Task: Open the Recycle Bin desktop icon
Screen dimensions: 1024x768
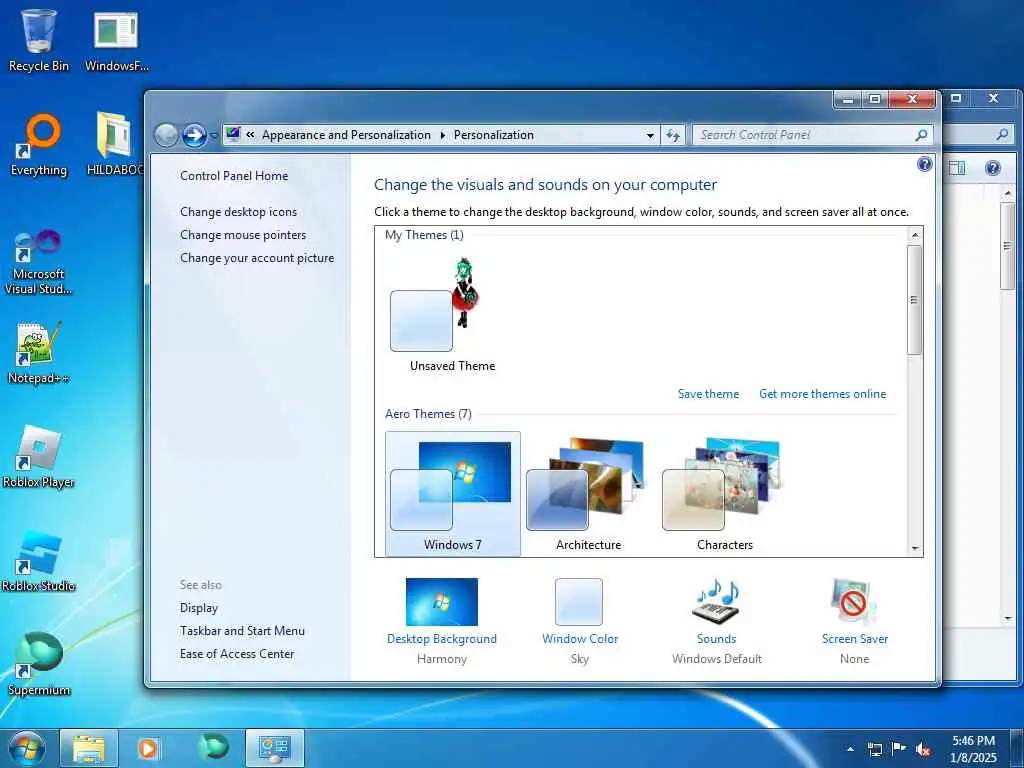Action: (x=39, y=40)
